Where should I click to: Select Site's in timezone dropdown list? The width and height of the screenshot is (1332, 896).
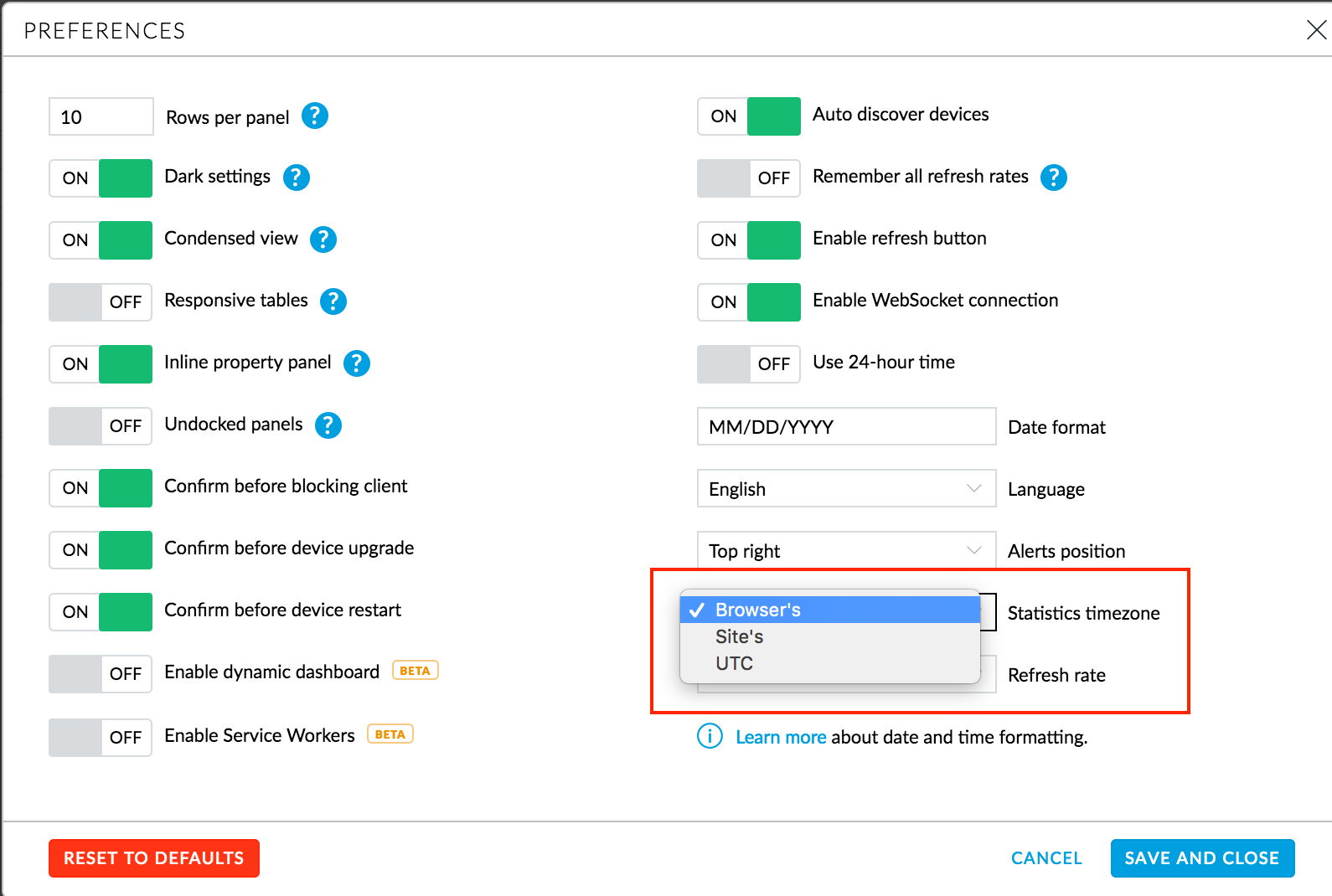[x=740, y=637]
